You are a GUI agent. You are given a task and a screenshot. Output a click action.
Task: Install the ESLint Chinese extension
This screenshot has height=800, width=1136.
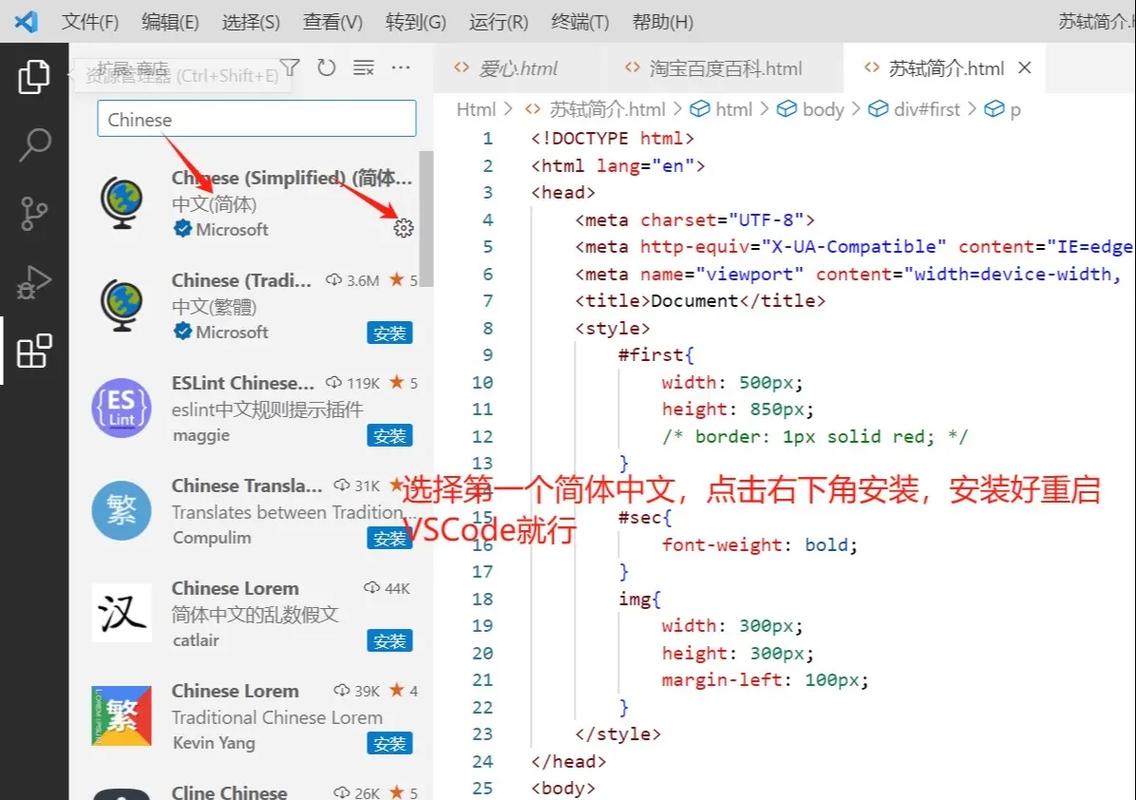click(389, 435)
